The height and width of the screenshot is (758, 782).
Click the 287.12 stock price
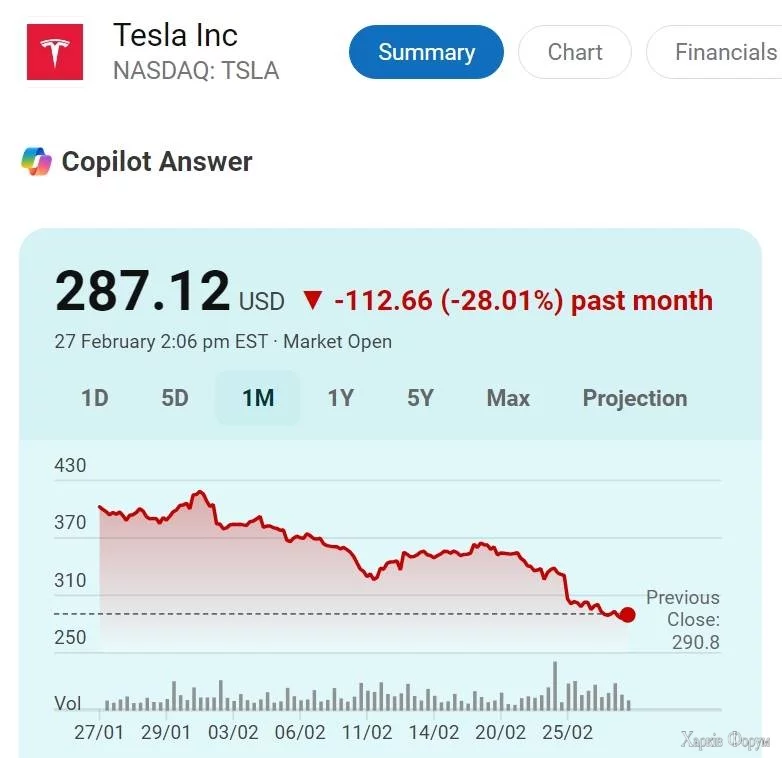143,292
